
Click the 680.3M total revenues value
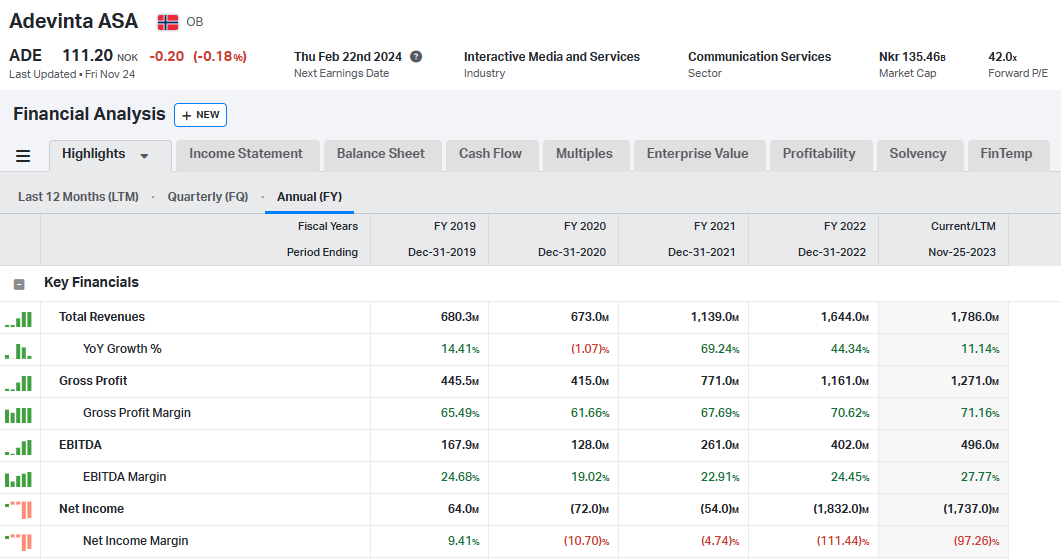pyautogui.click(x=459, y=317)
